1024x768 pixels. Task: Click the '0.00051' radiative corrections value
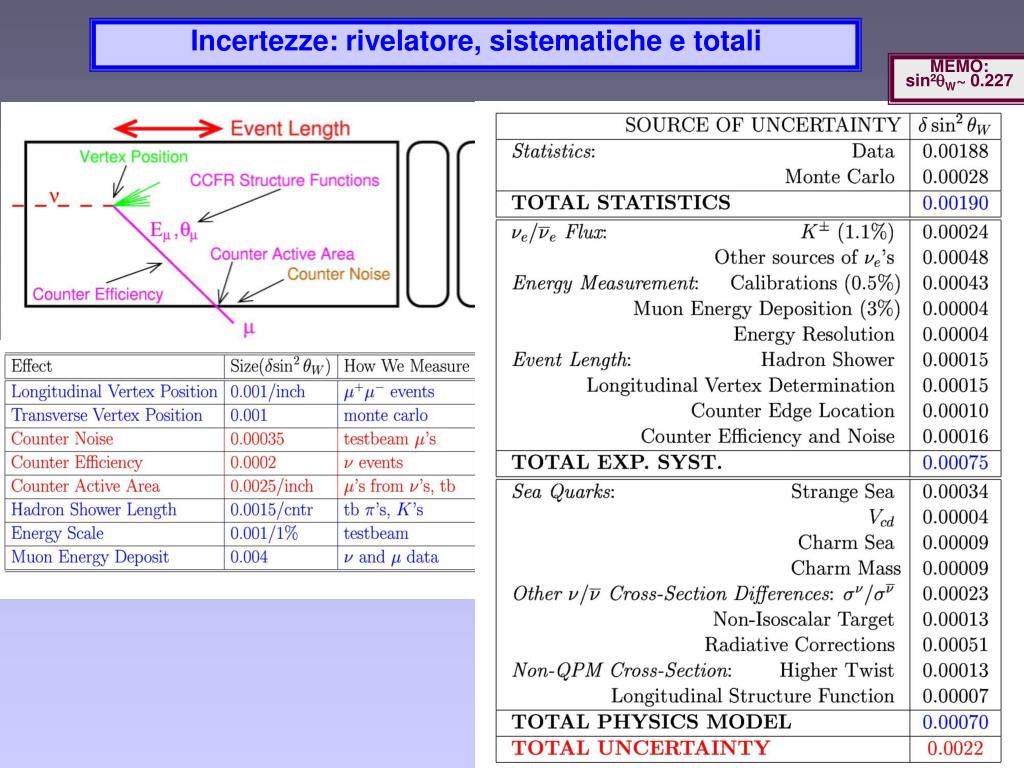click(x=955, y=645)
